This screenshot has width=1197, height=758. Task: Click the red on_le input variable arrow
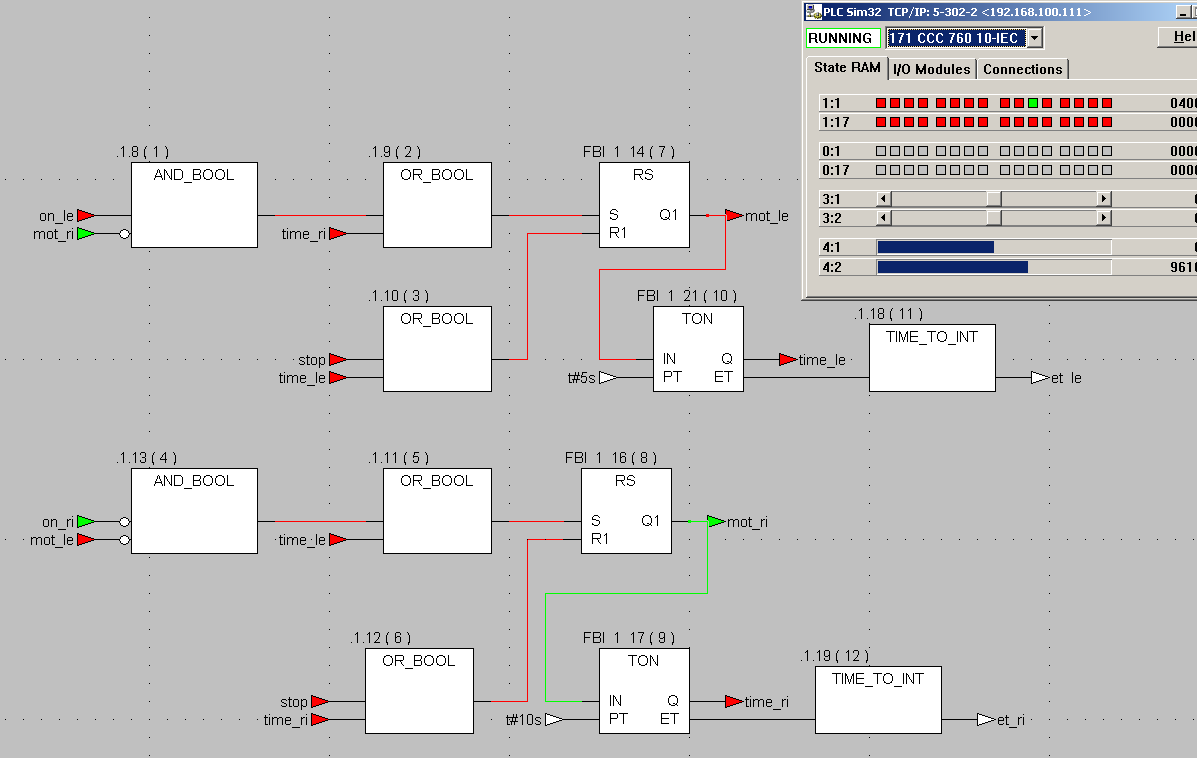86,216
